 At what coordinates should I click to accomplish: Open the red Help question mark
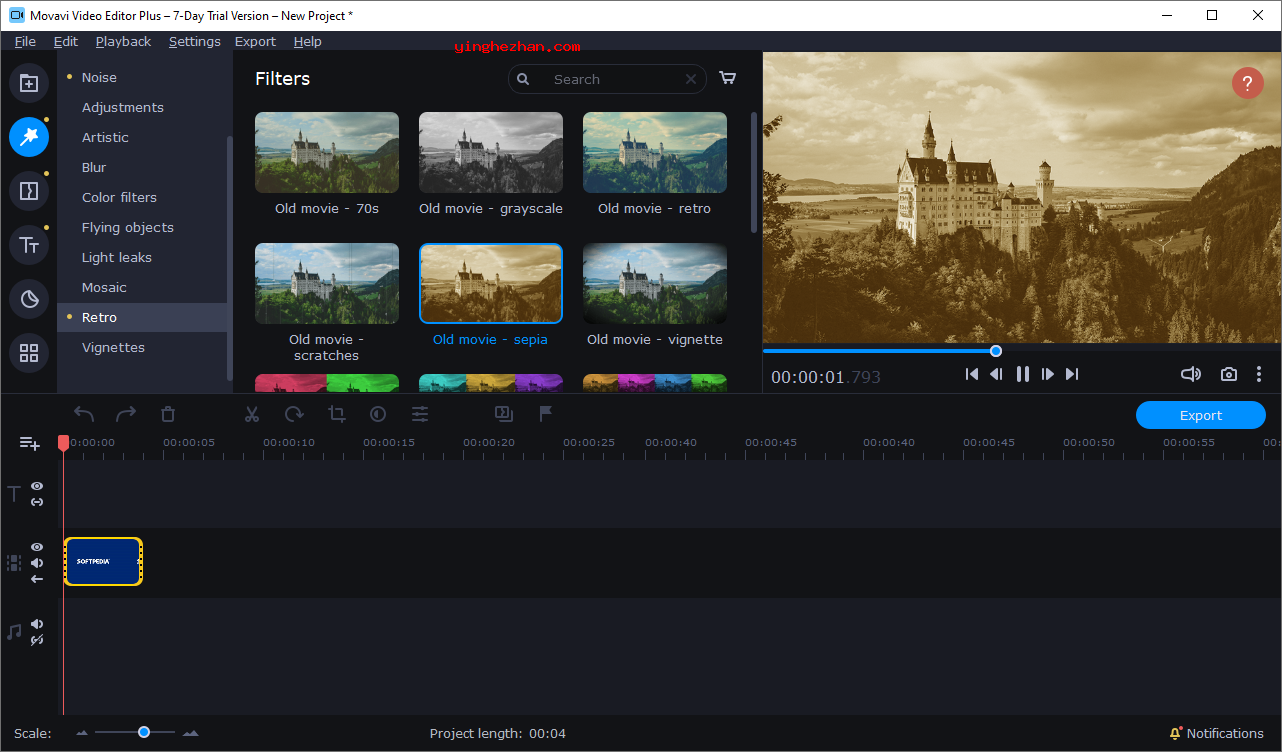tap(1248, 83)
